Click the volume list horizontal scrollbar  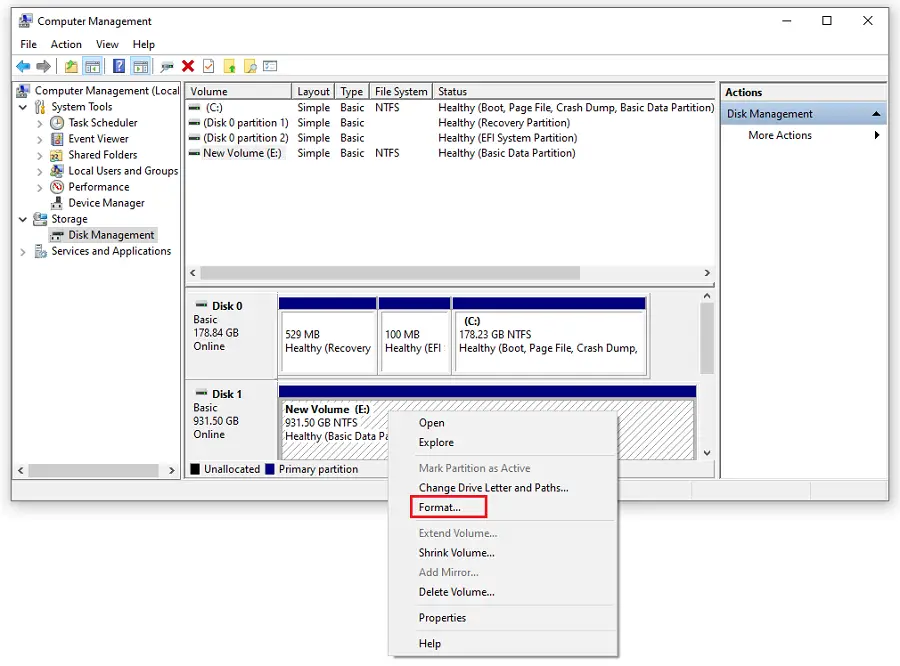click(390, 273)
